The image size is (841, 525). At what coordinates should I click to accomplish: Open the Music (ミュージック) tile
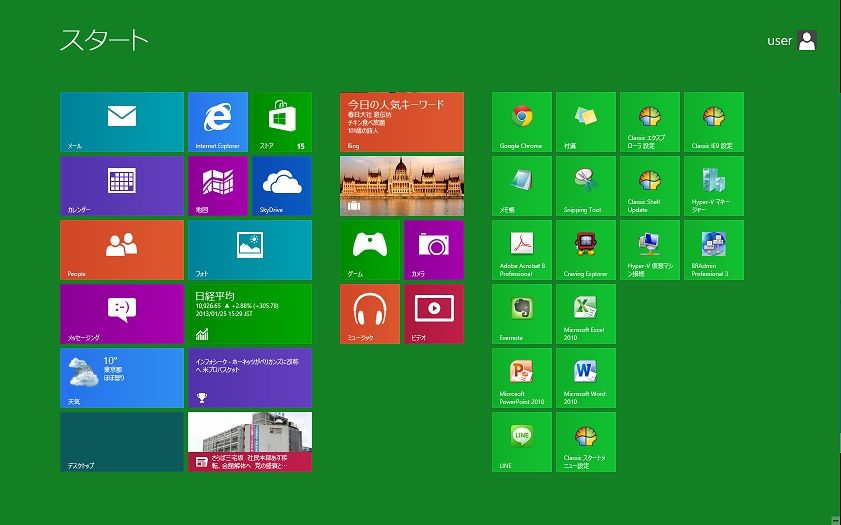(370, 314)
